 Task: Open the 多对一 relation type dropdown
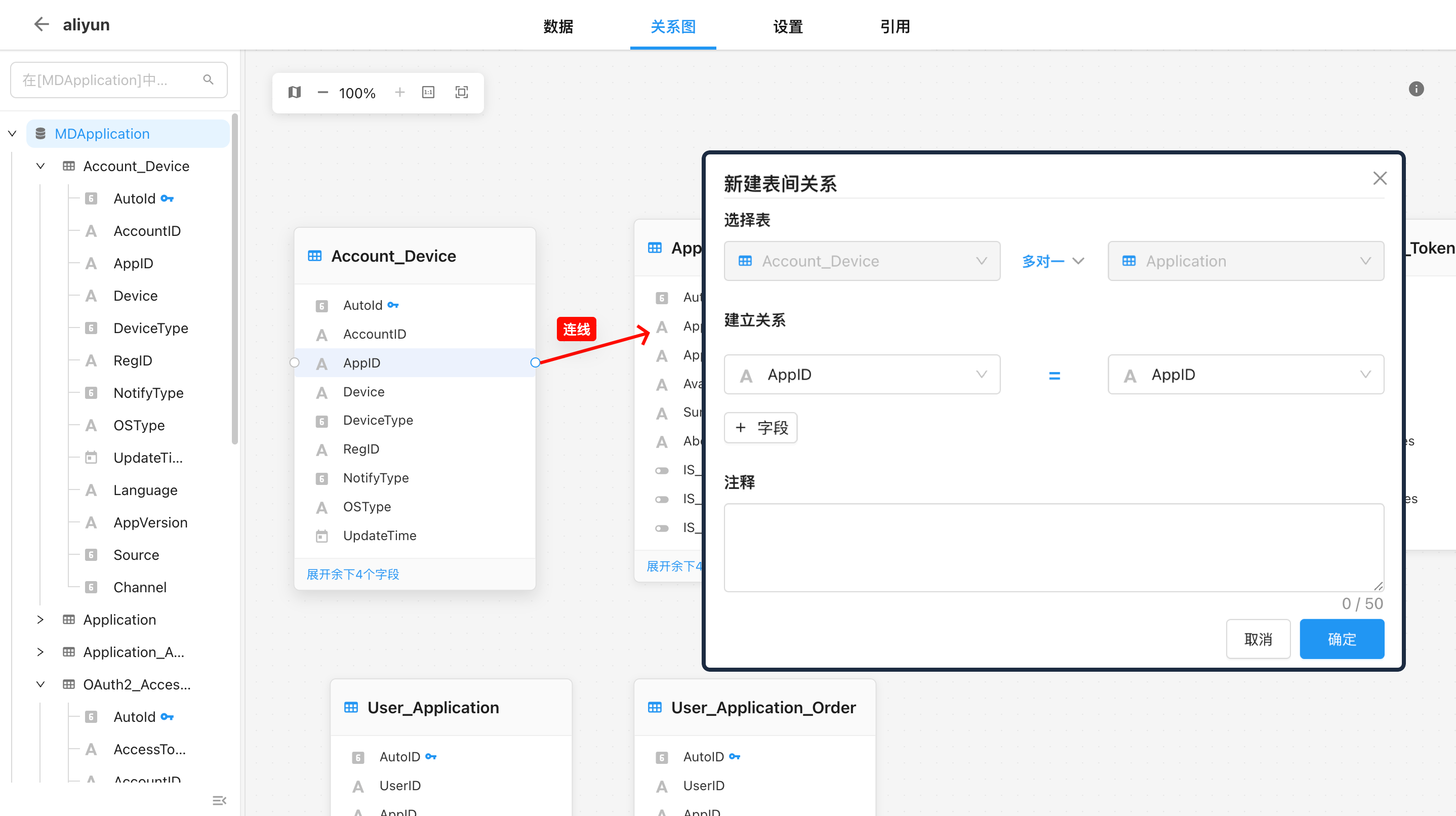(1053, 261)
